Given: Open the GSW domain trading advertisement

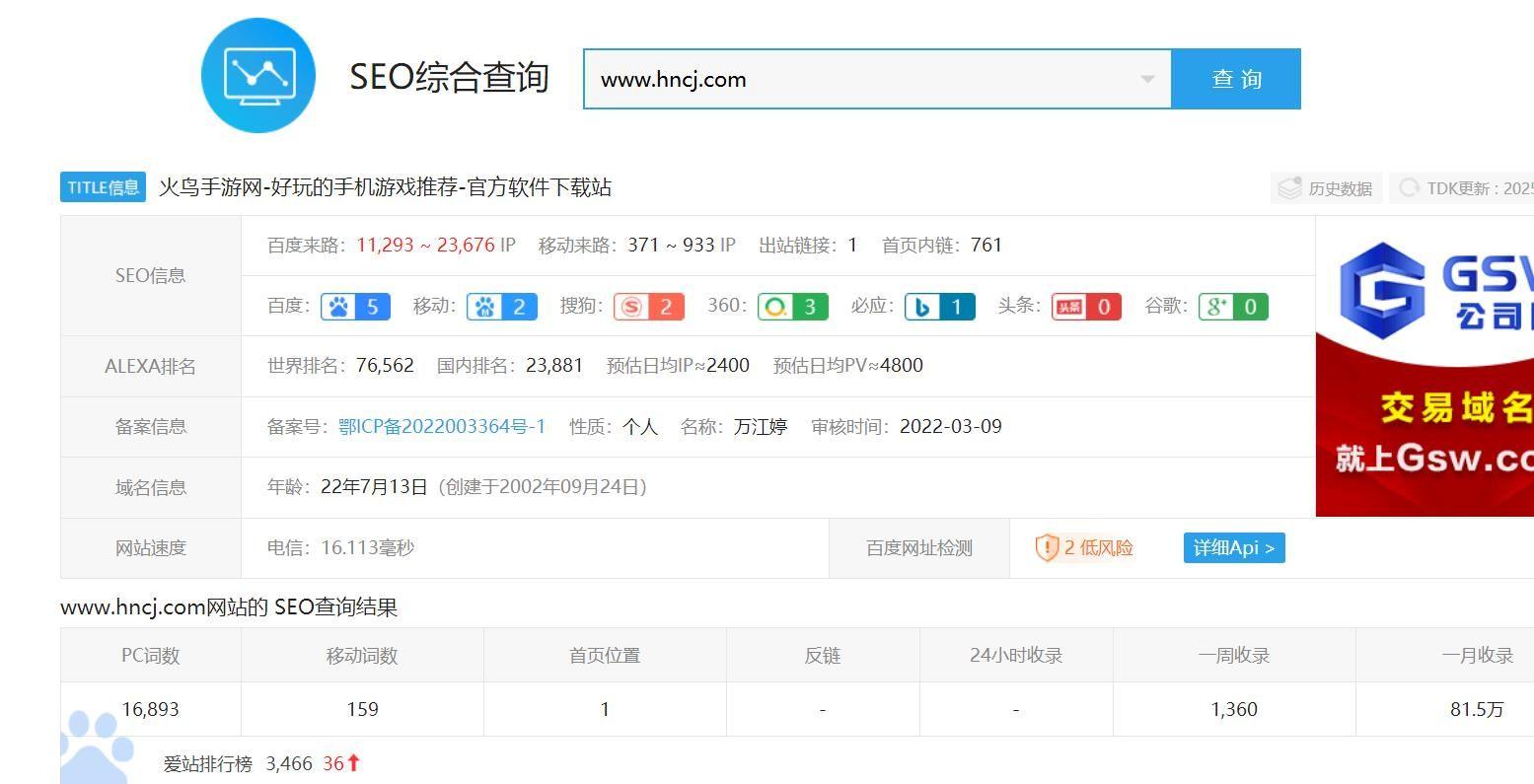Looking at the screenshot, I should coord(1424,366).
